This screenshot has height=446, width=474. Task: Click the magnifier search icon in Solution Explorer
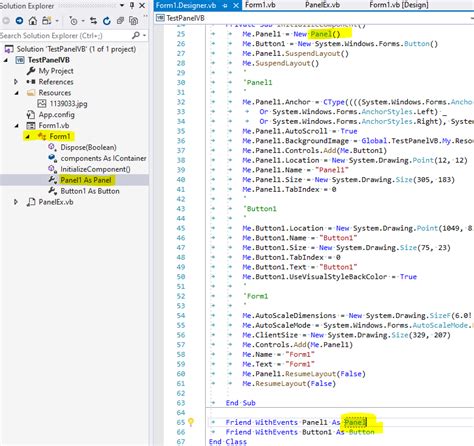coord(136,35)
